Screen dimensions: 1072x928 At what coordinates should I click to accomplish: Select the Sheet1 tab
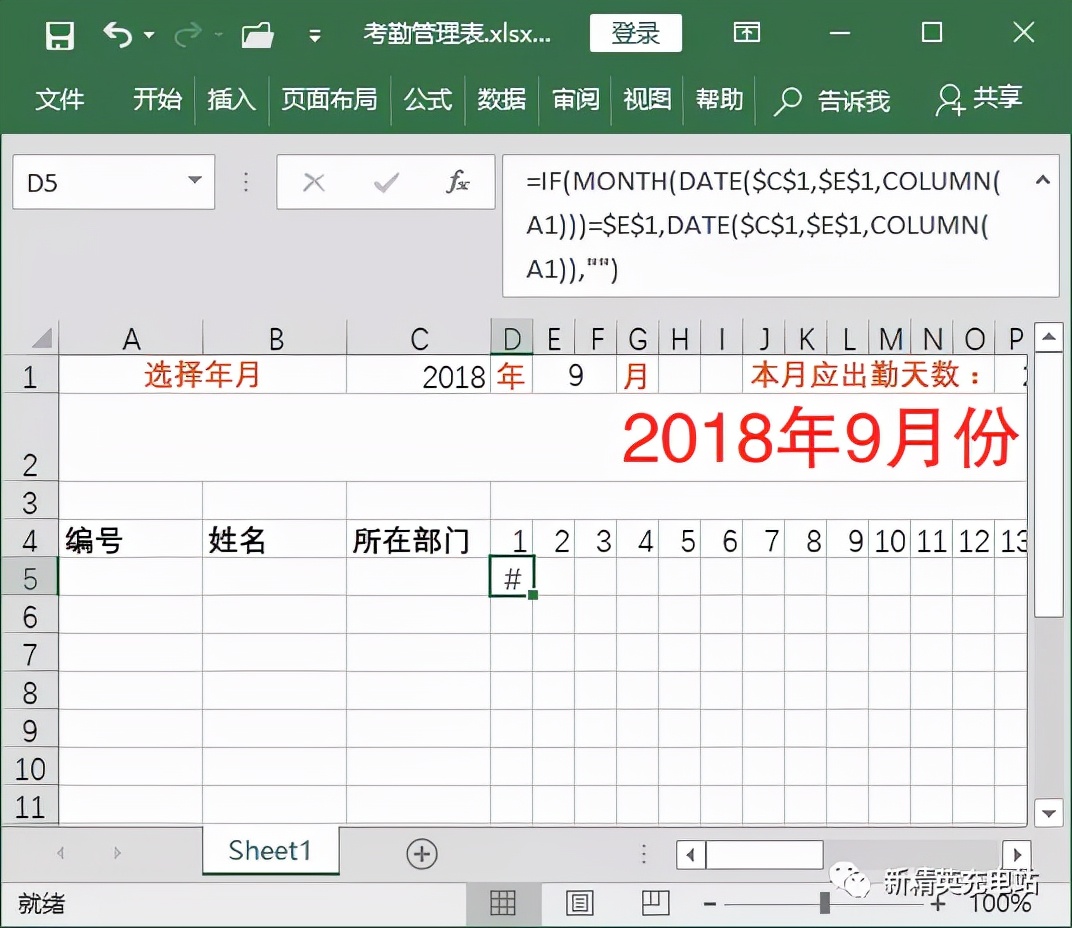(x=269, y=851)
